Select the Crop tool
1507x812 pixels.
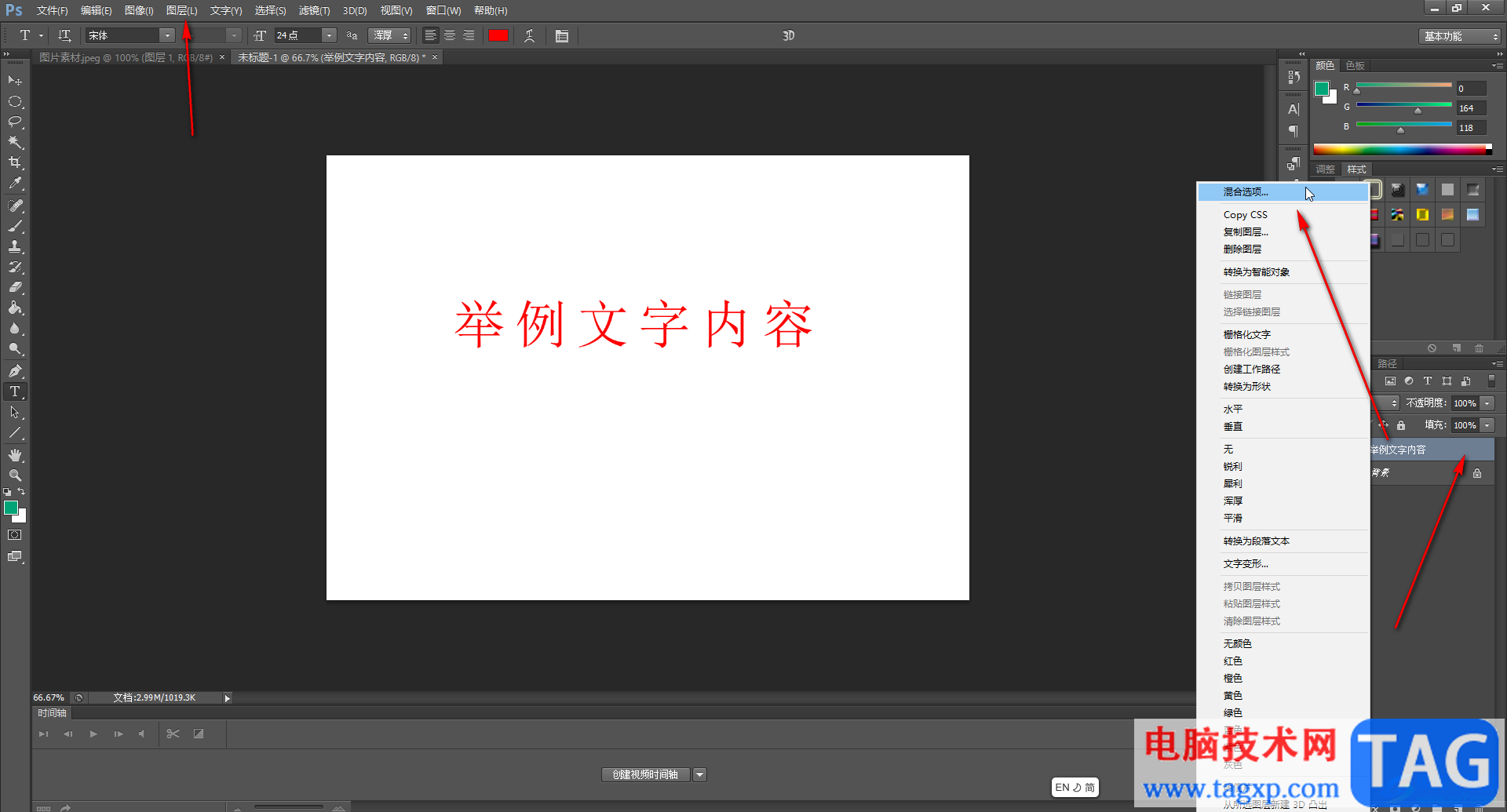click(x=15, y=163)
